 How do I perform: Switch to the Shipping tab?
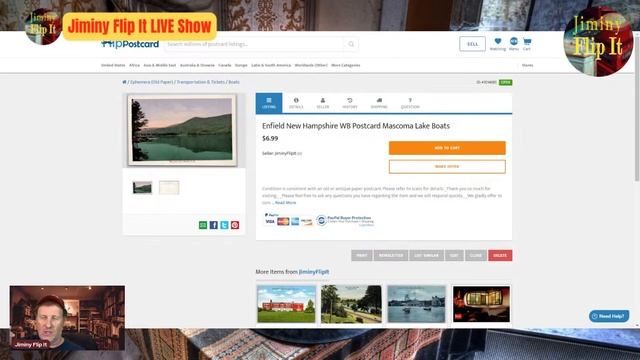click(379, 103)
